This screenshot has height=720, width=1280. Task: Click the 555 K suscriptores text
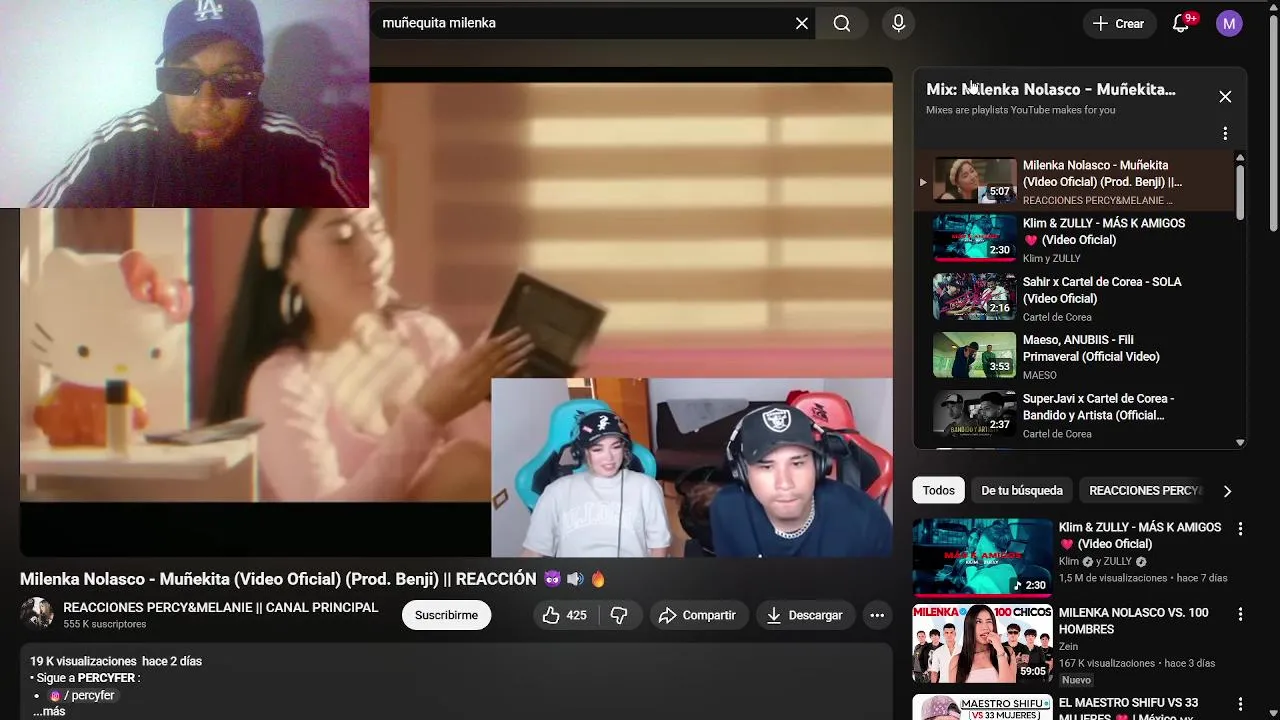[105, 624]
